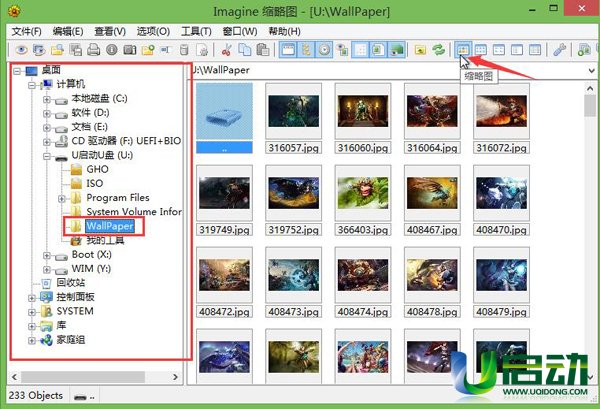Select the GHO folder in the tree
The image size is (600, 409).
[98, 169]
